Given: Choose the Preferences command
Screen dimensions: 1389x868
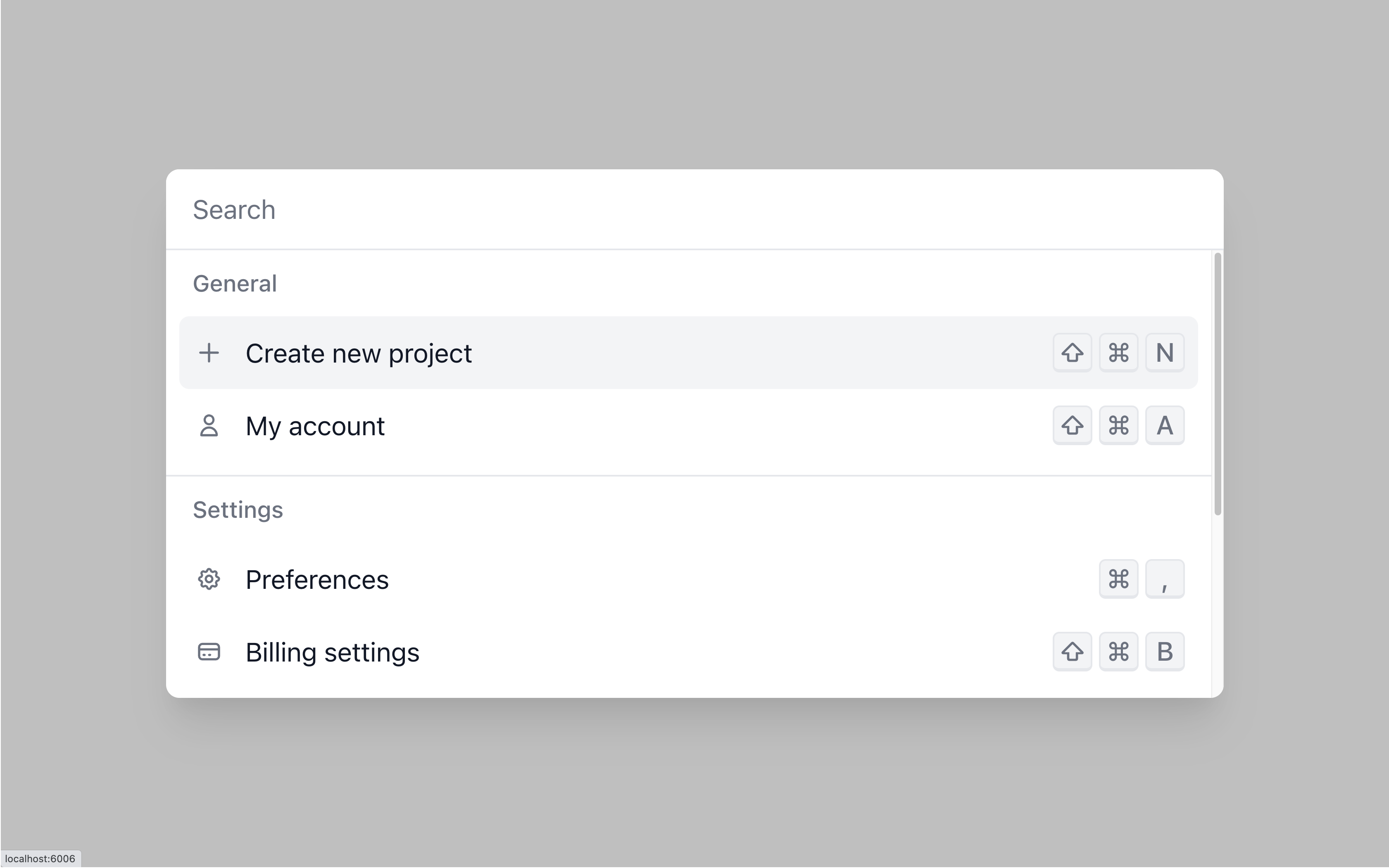Looking at the screenshot, I should [x=688, y=579].
